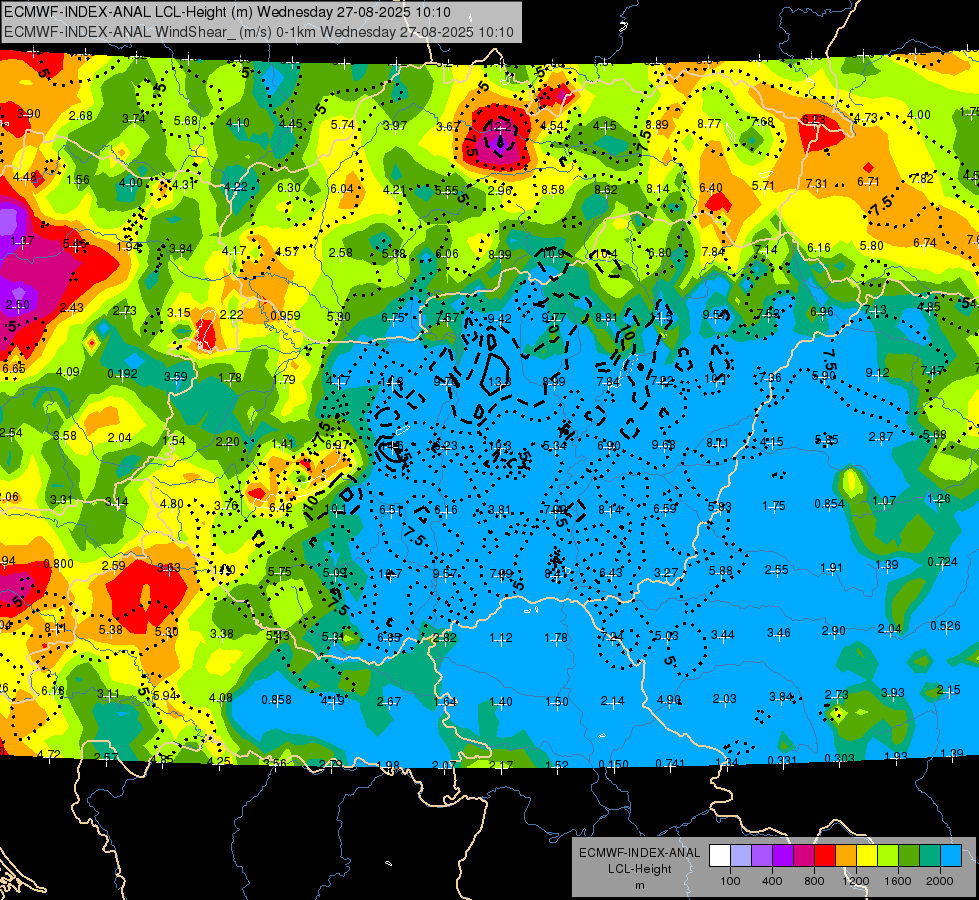Click the 0.858 value on the map

[x=277, y=700]
